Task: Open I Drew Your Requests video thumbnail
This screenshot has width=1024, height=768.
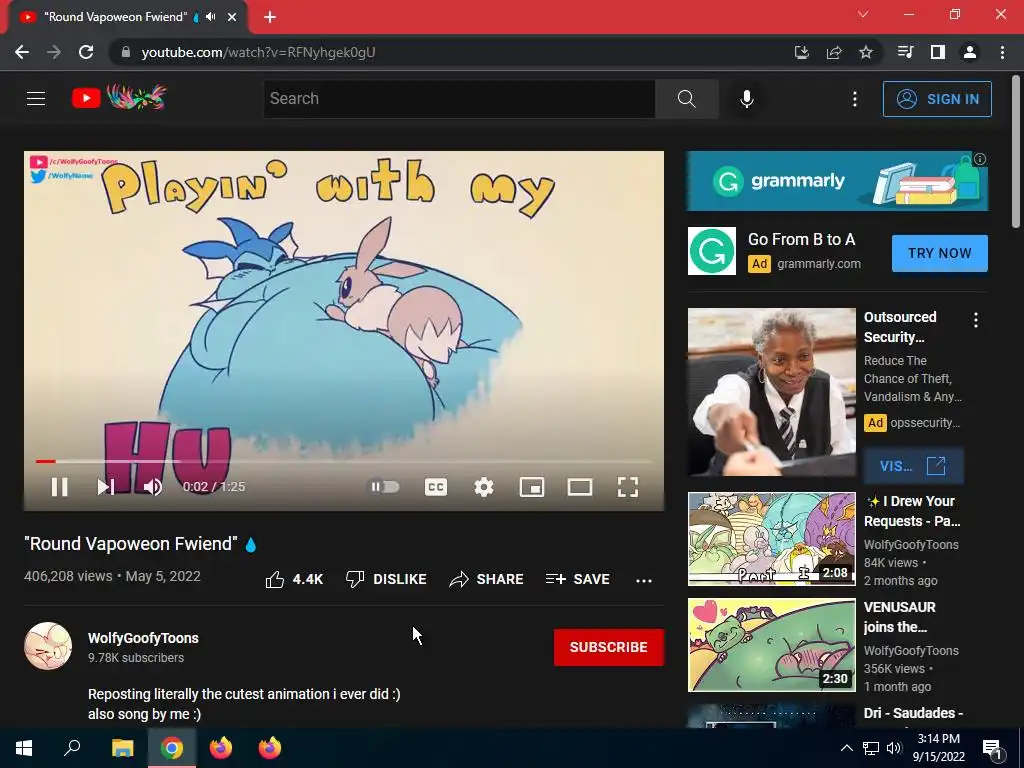Action: point(771,539)
